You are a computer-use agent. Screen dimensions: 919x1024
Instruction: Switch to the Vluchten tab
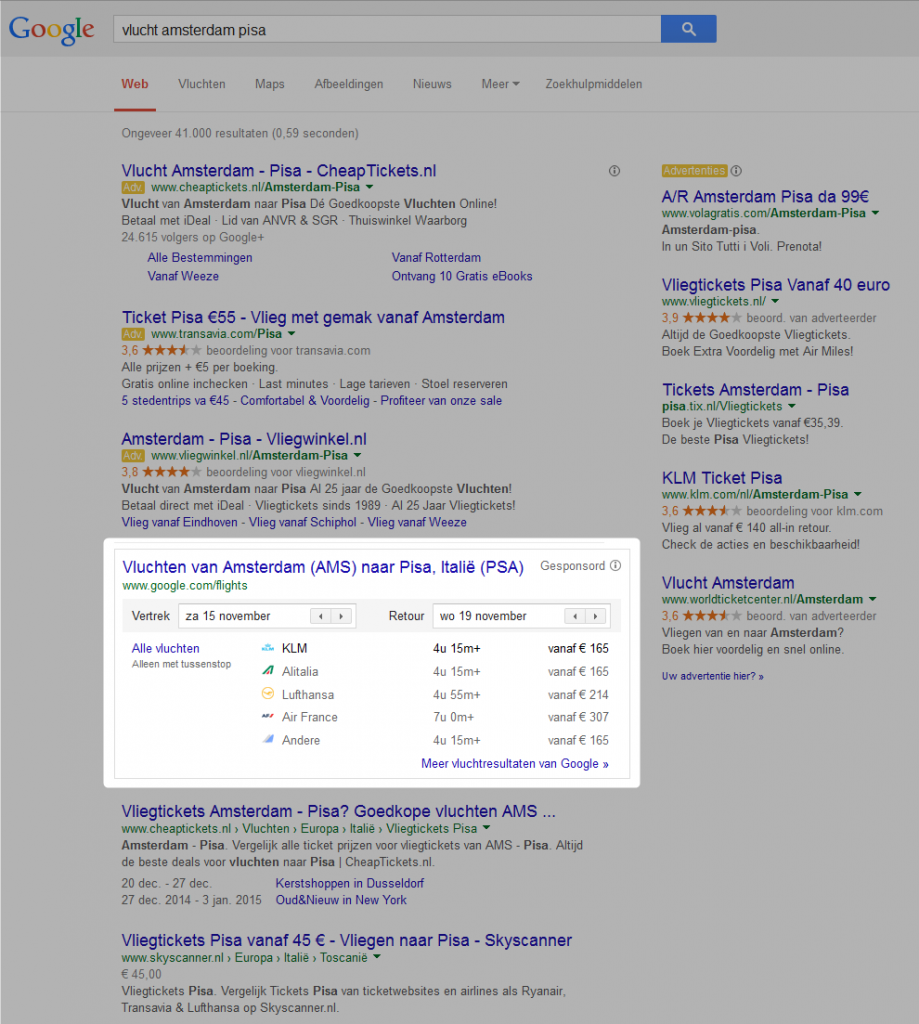(x=202, y=84)
